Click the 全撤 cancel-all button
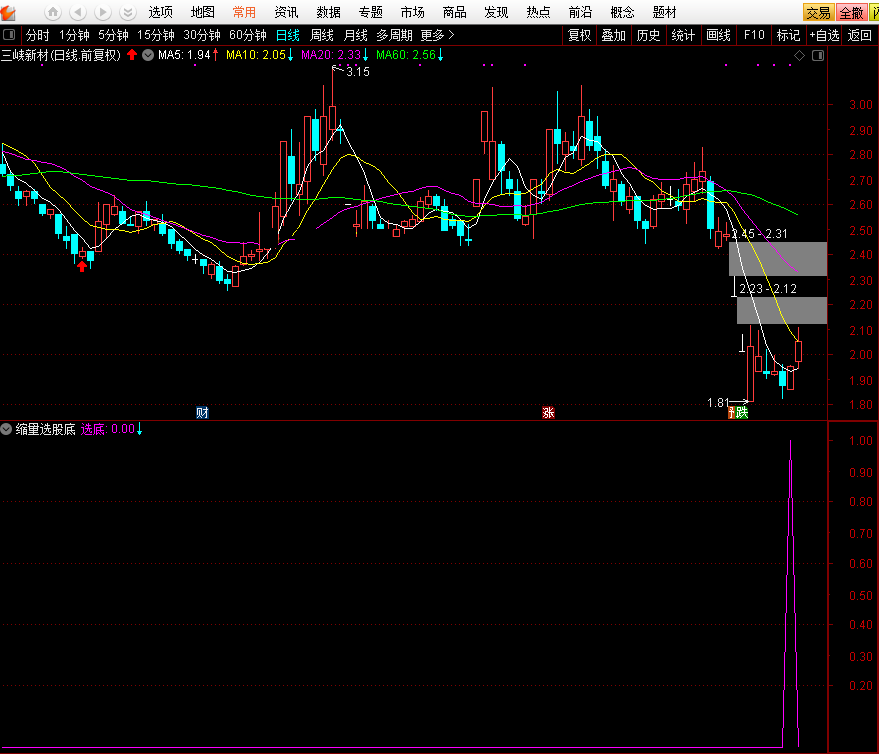Image resolution: width=879 pixels, height=754 pixels. click(851, 12)
